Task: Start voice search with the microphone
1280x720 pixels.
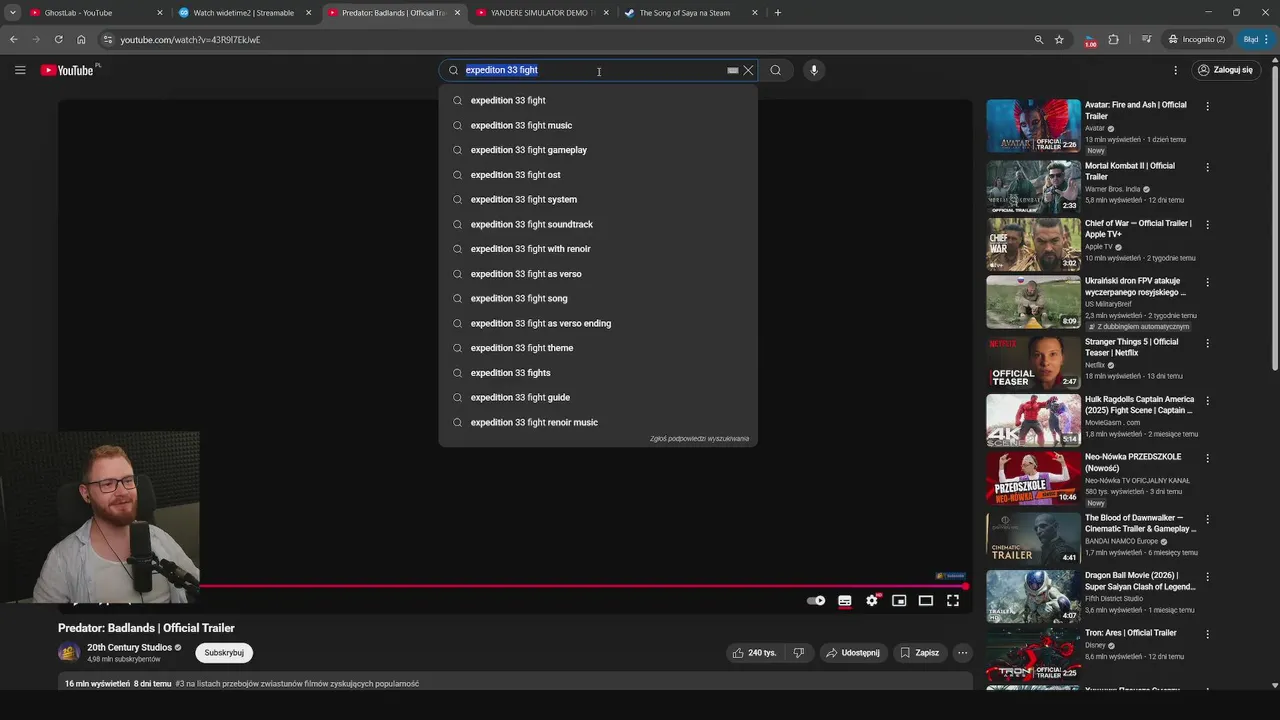Action: [814, 70]
